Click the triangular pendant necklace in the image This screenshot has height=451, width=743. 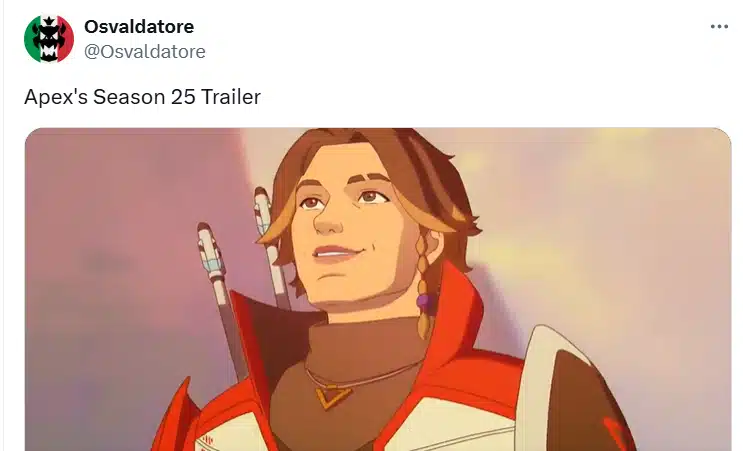[x=334, y=397]
